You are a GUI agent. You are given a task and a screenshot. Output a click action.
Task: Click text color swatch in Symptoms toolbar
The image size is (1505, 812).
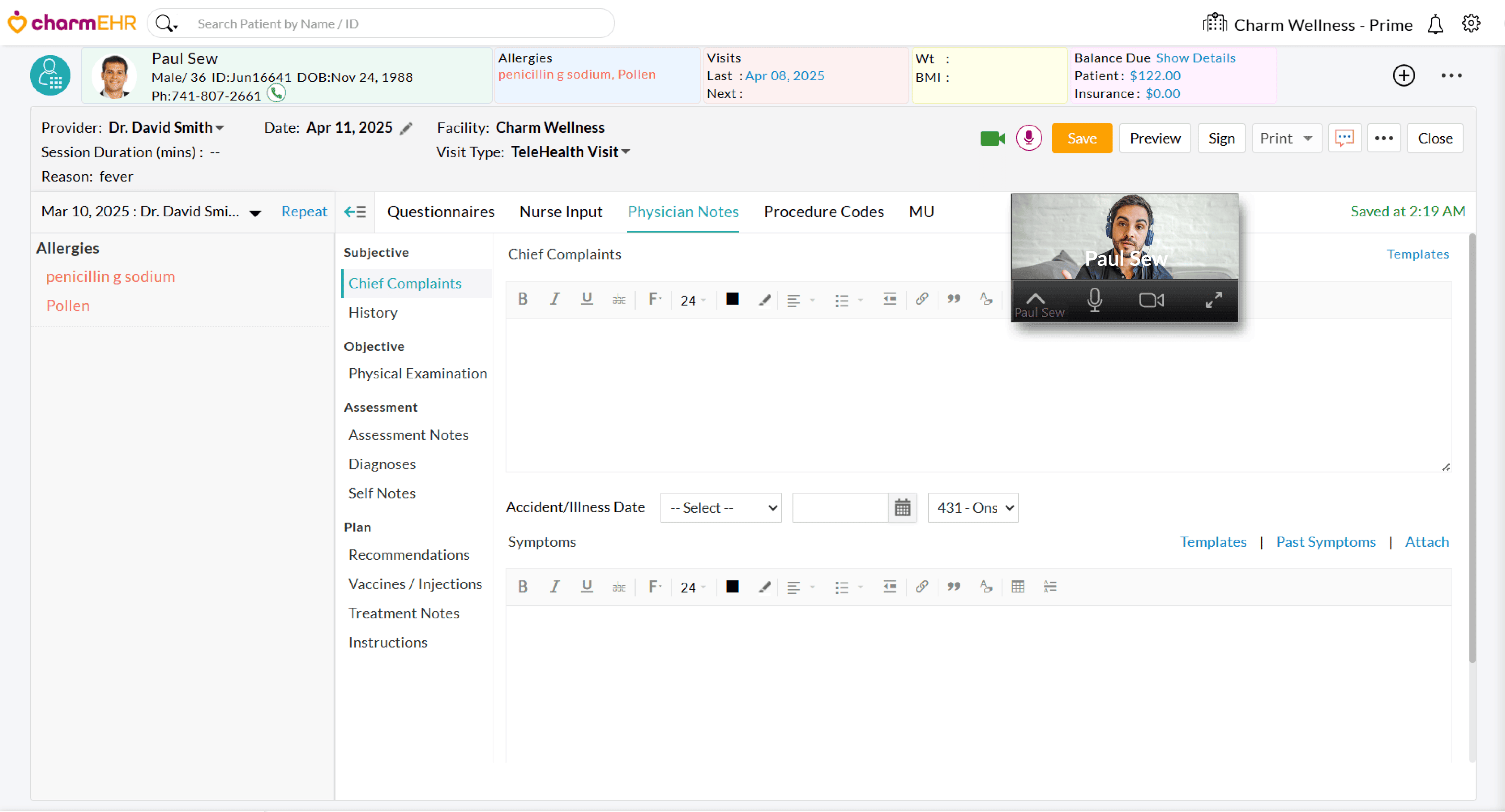[x=732, y=587]
